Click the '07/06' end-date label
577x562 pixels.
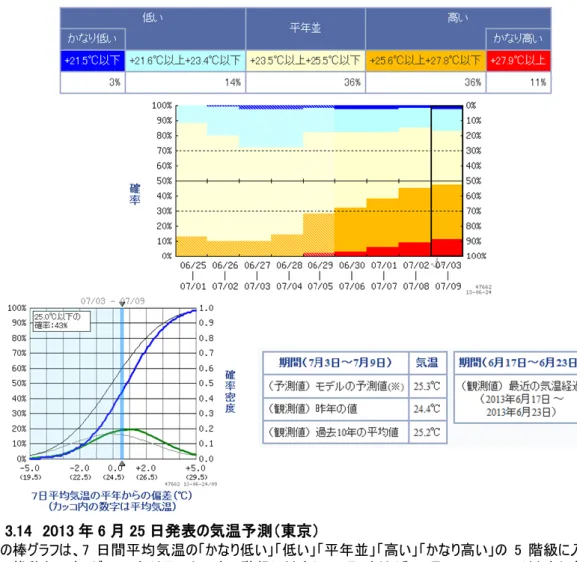[352, 286]
